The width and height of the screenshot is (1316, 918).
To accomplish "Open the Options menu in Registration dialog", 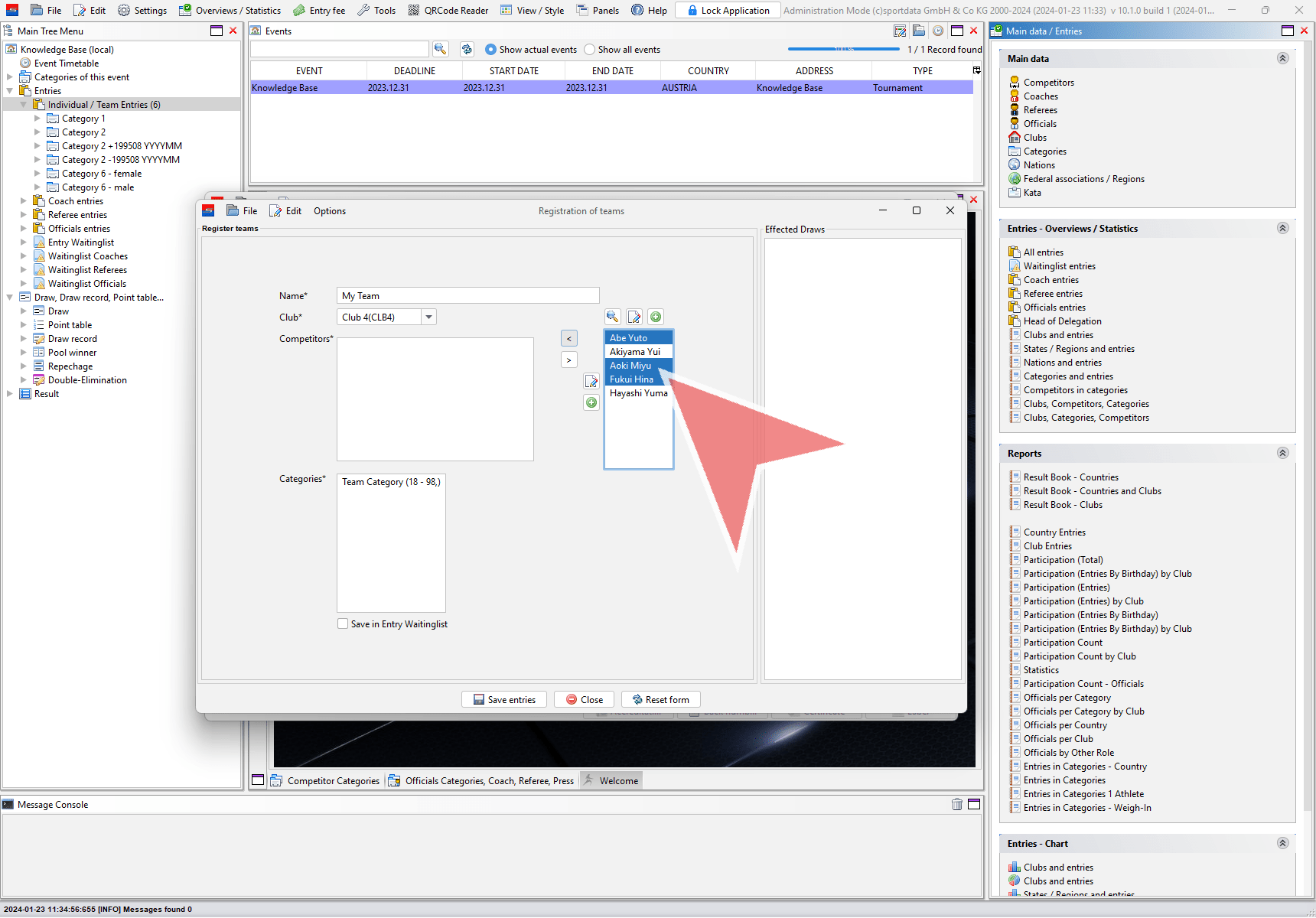I will point(329,211).
